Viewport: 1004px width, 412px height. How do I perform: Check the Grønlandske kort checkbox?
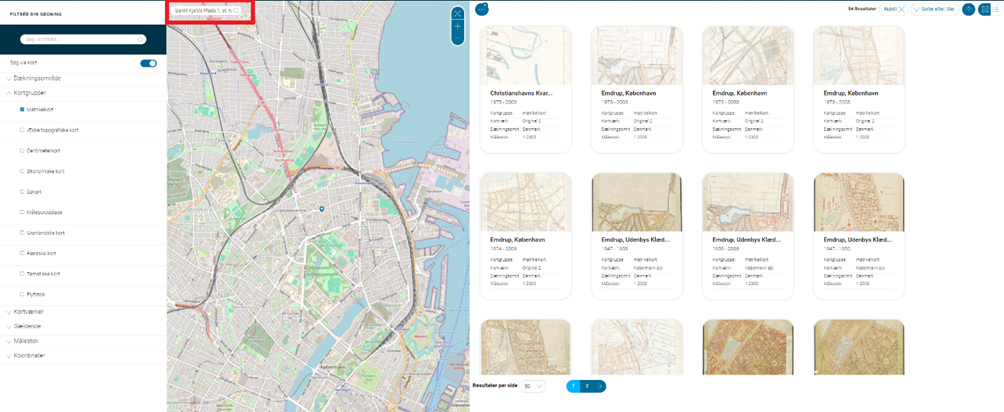coord(22,233)
